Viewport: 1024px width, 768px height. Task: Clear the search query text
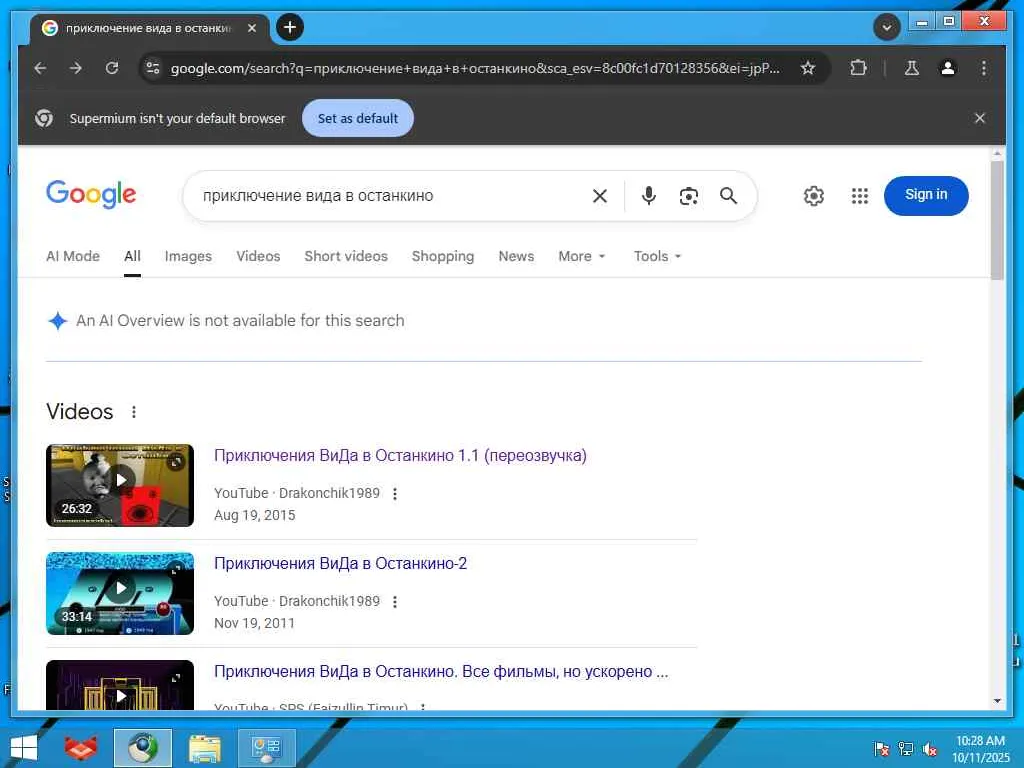(600, 196)
